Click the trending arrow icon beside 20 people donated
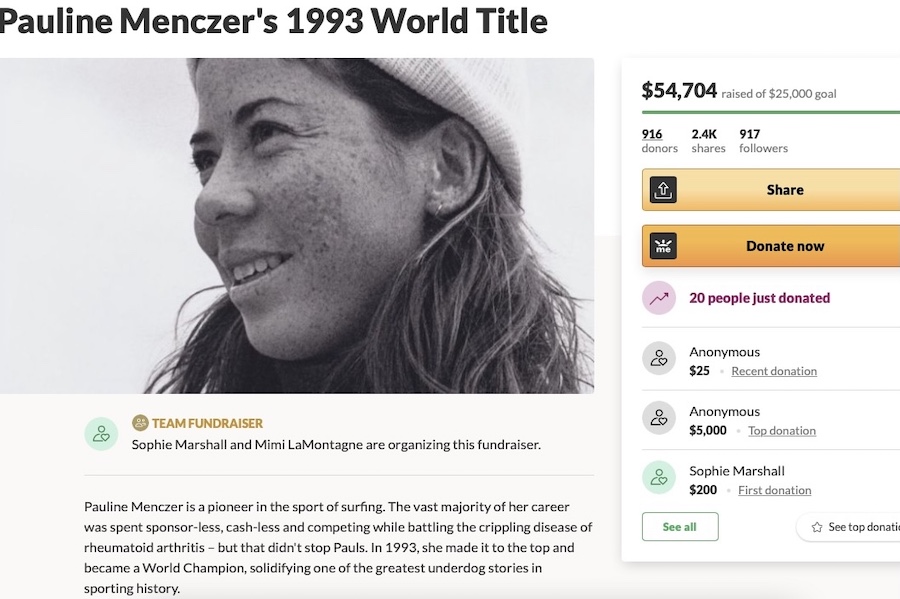900x599 pixels. (658, 298)
